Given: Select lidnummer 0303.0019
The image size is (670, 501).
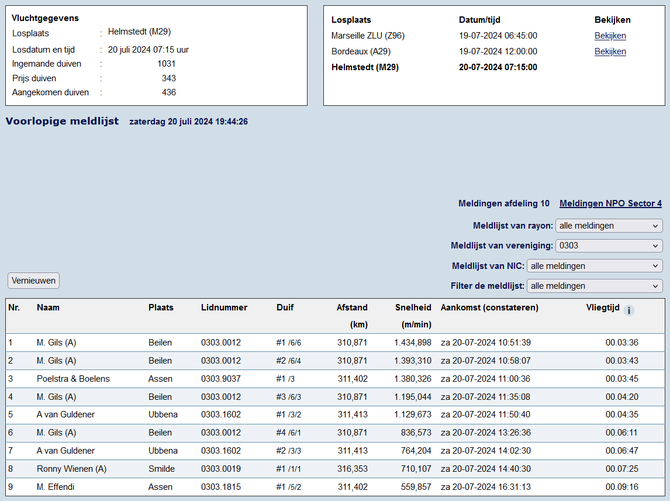Looking at the screenshot, I should [221, 469].
